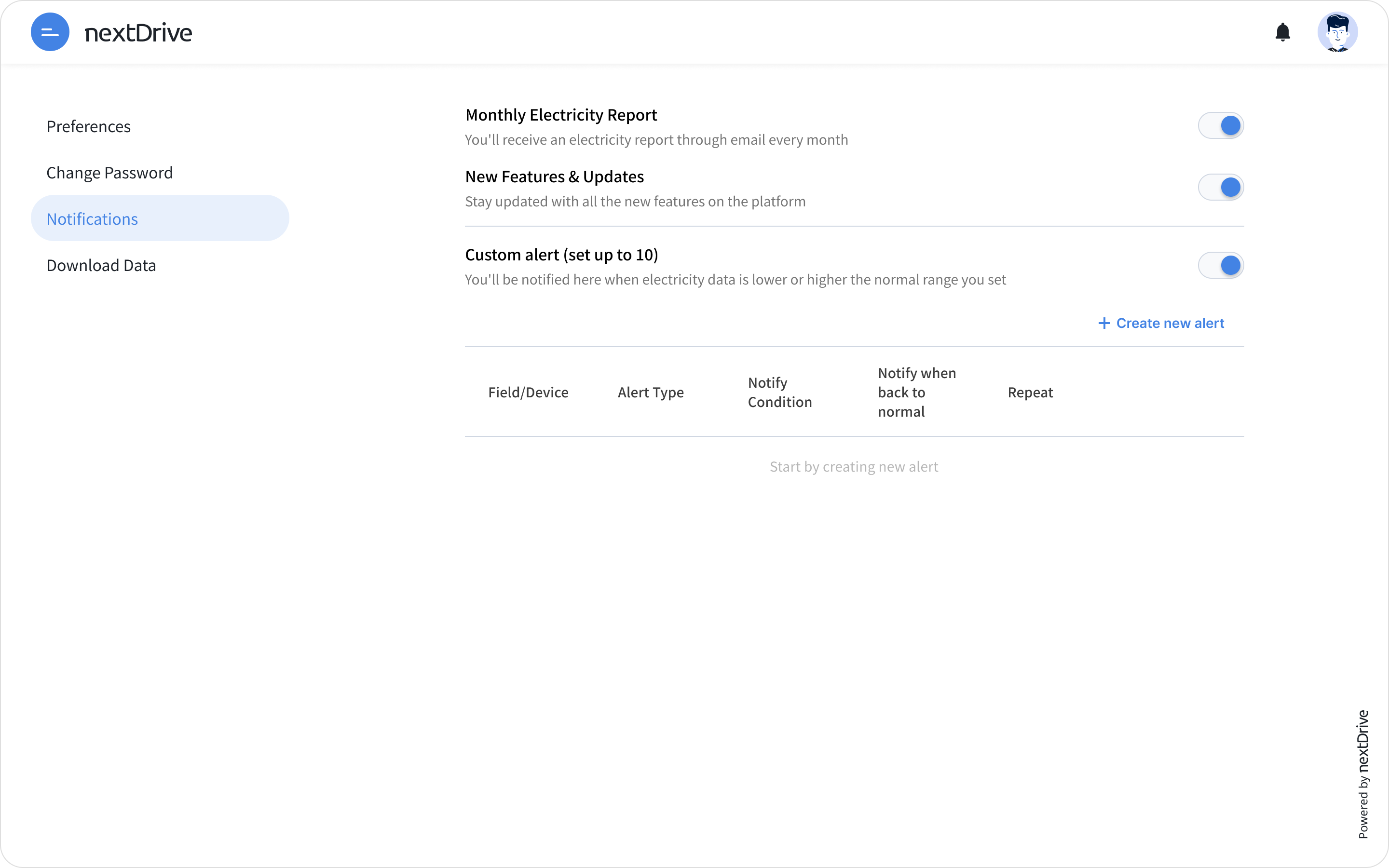
Task: Click the Start by creating new alert text
Action: [854, 467]
